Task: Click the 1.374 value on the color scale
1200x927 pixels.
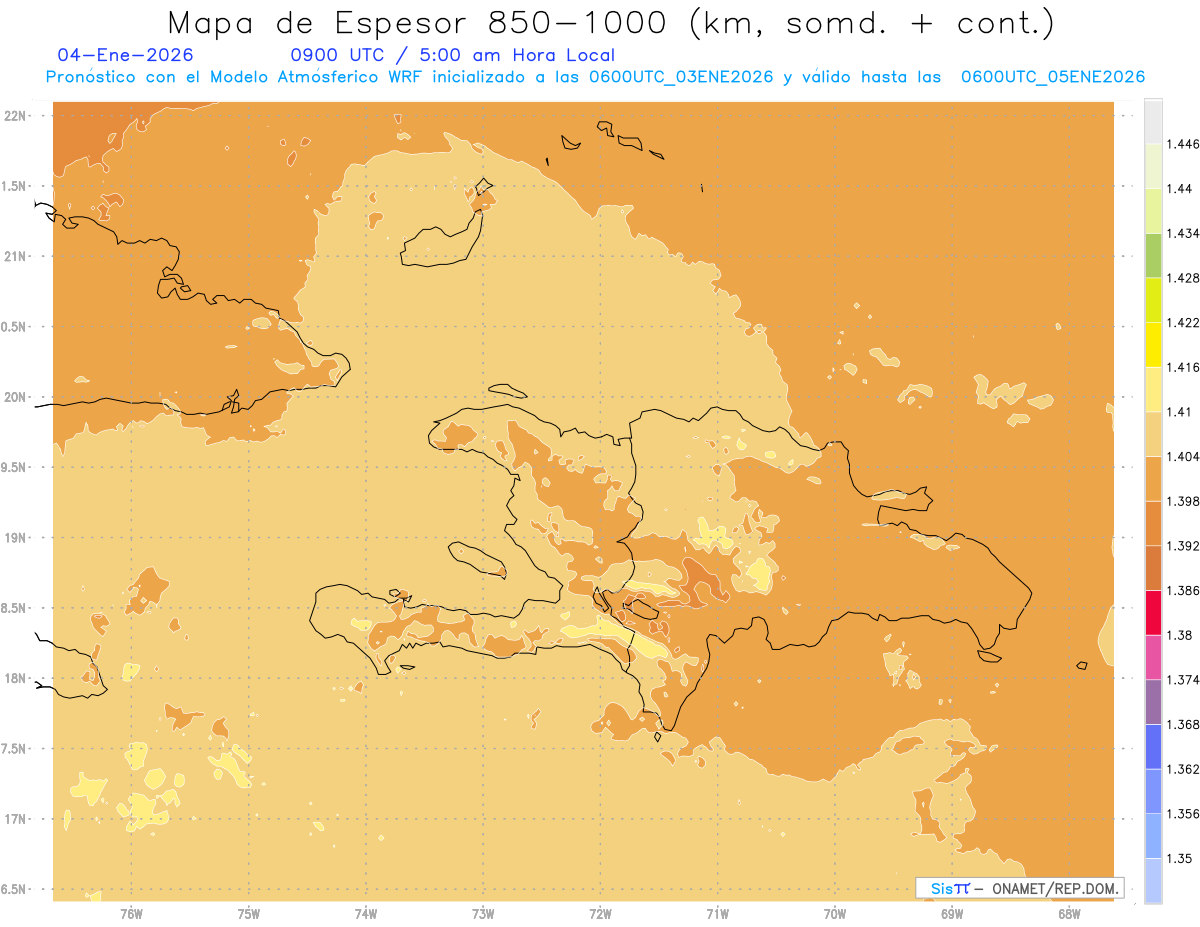Action: tap(1182, 679)
